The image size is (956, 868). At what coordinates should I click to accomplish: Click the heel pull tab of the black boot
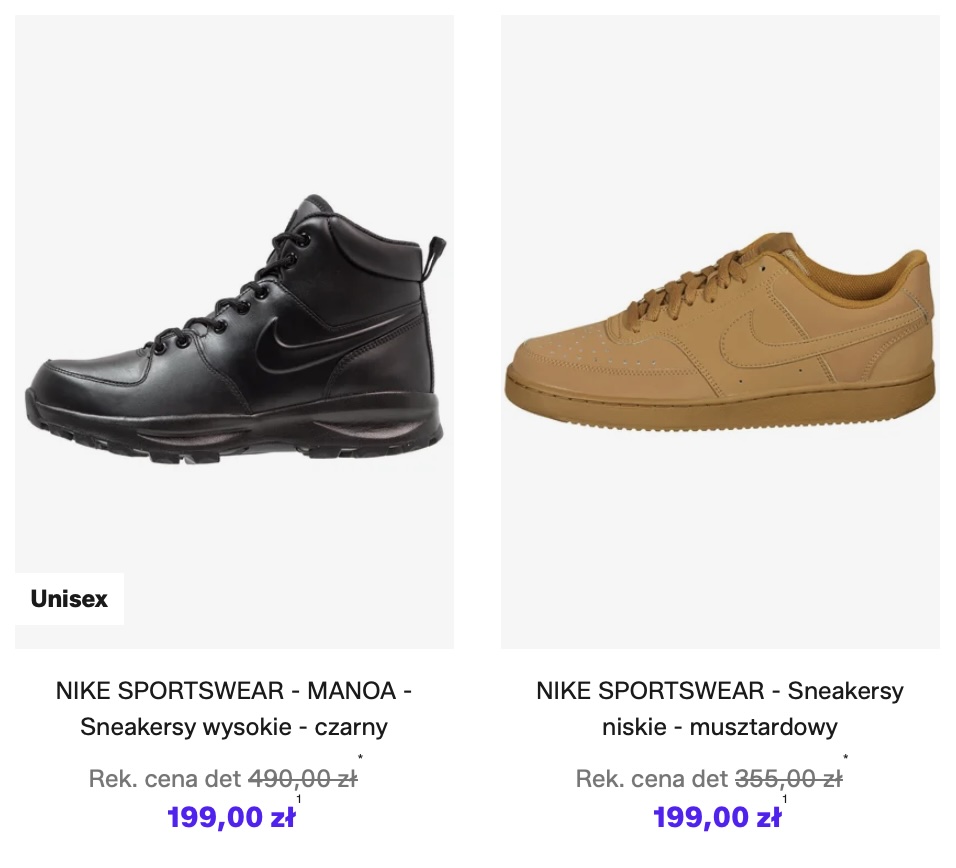(436, 248)
